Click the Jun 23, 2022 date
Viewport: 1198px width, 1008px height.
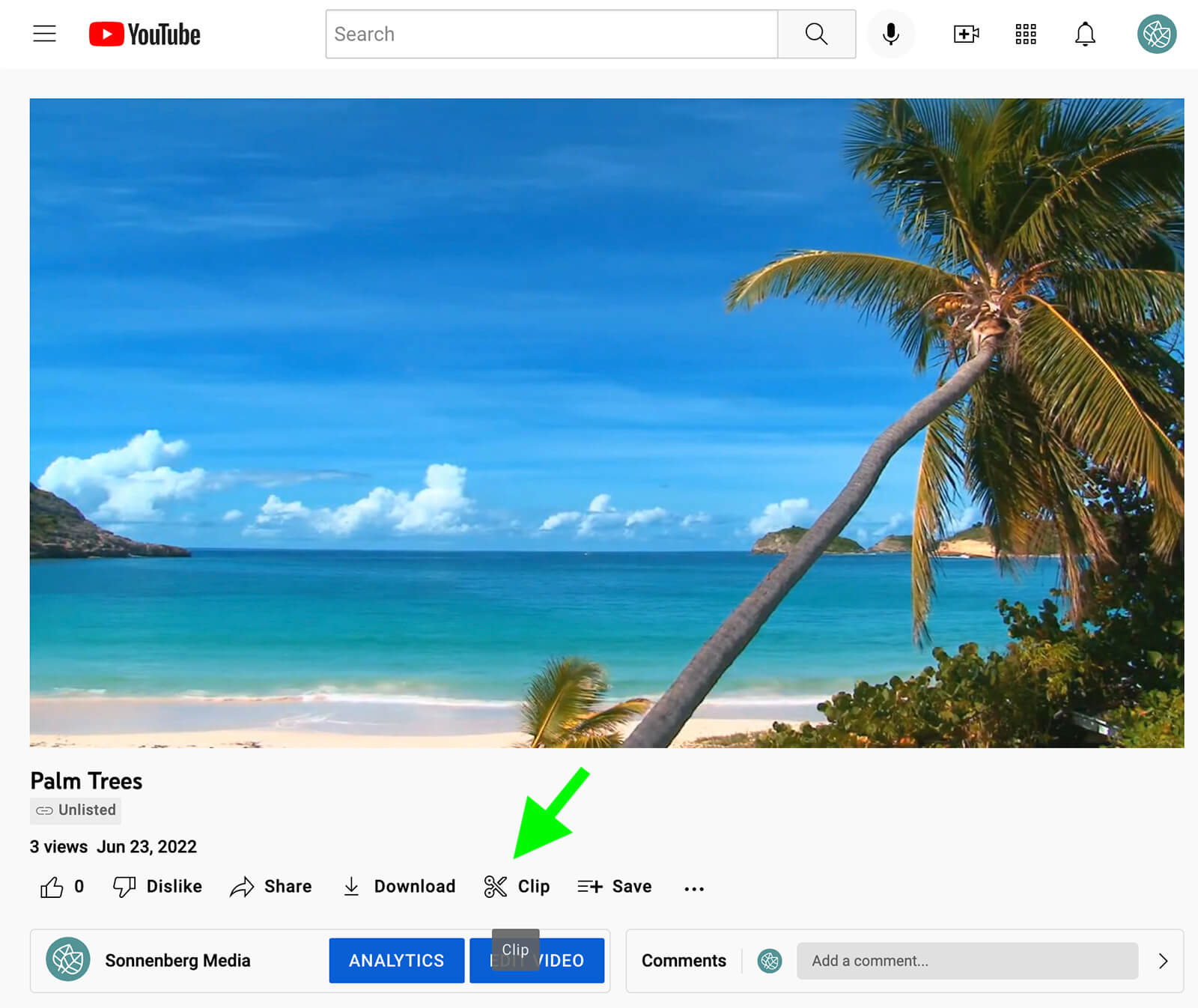point(147,846)
